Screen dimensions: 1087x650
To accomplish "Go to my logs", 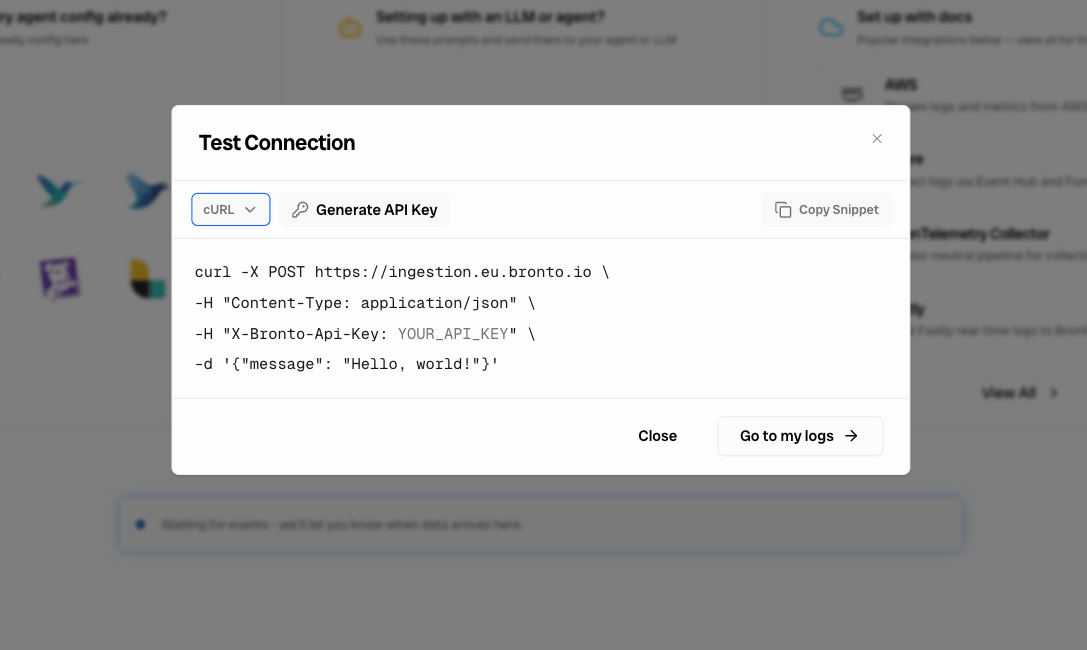I will [x=800, y=436].
